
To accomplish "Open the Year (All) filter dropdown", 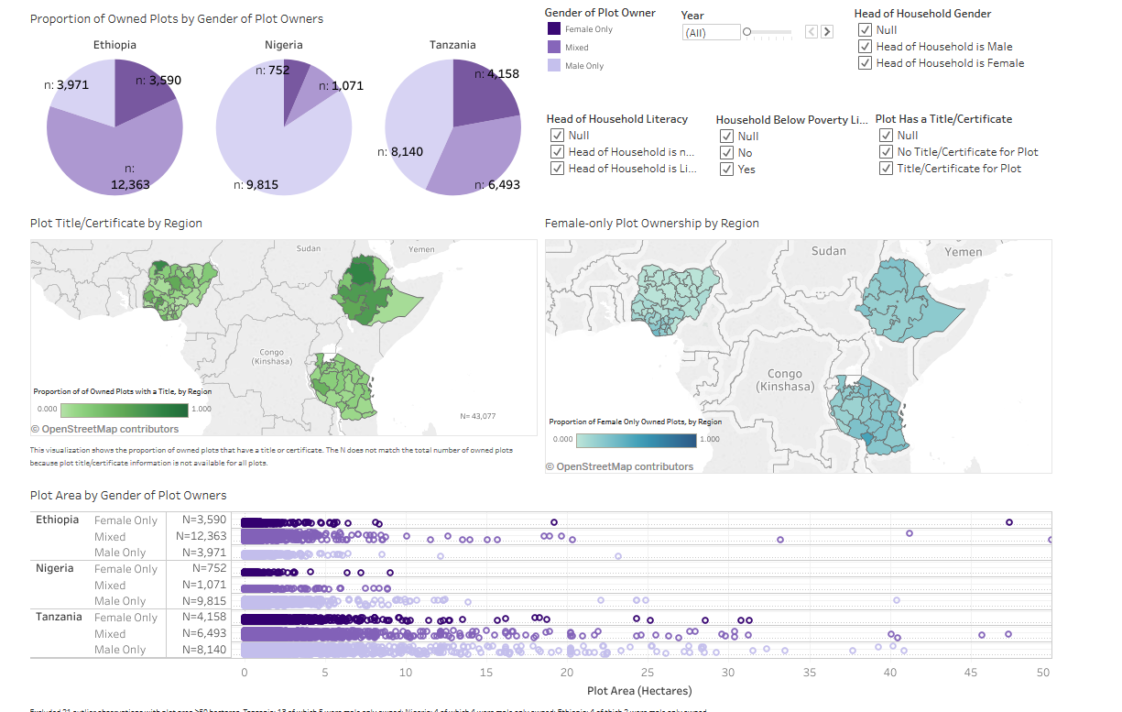I will pyautogui.click(x=711, y=31).
